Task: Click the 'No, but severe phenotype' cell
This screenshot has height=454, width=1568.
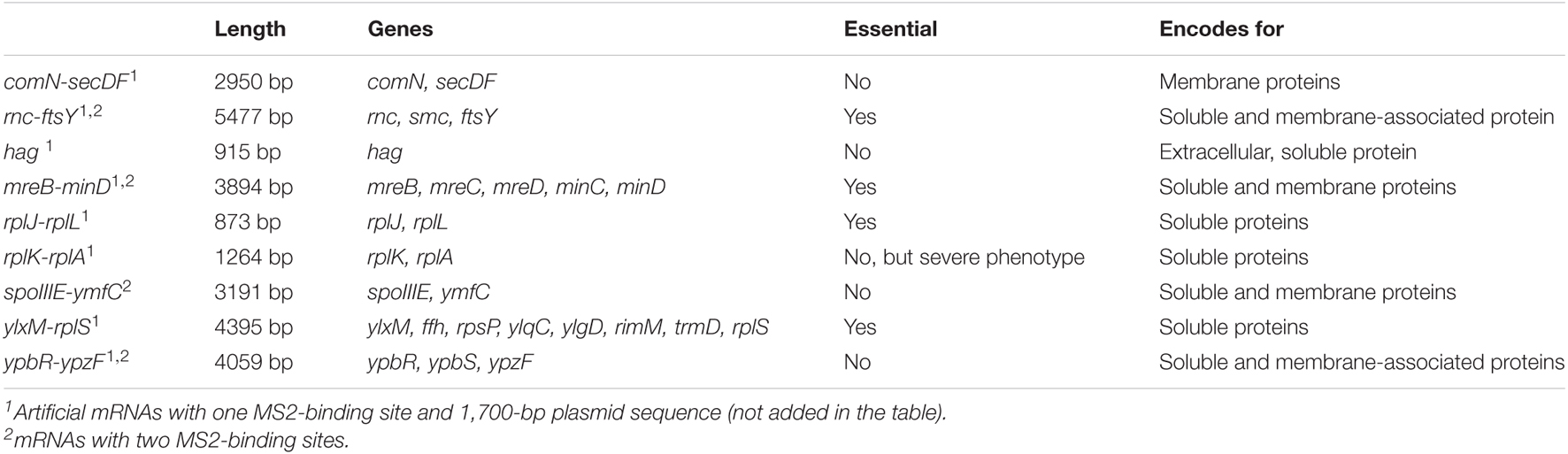Action: 964,258
